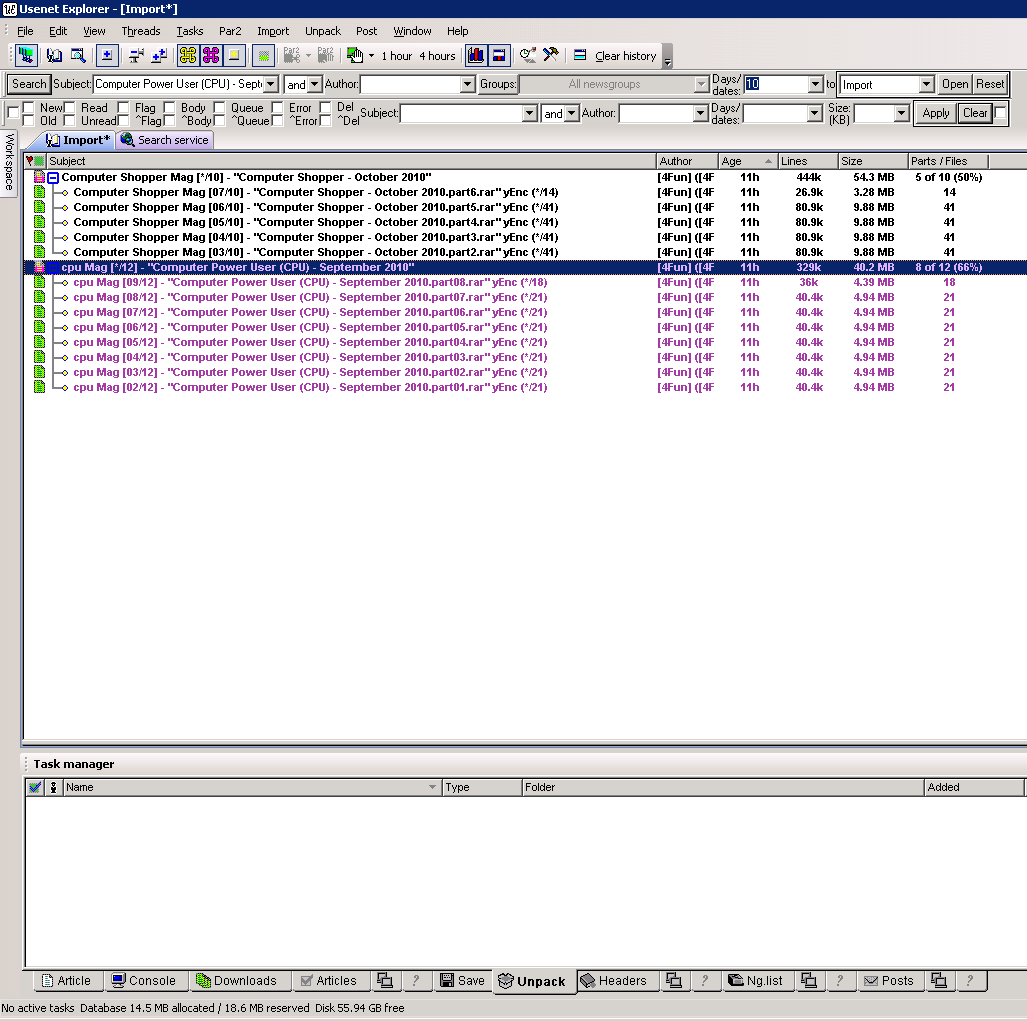Open the Par2 menu
This screenshot has width=1027, height=1021.
tap(230, 31)
